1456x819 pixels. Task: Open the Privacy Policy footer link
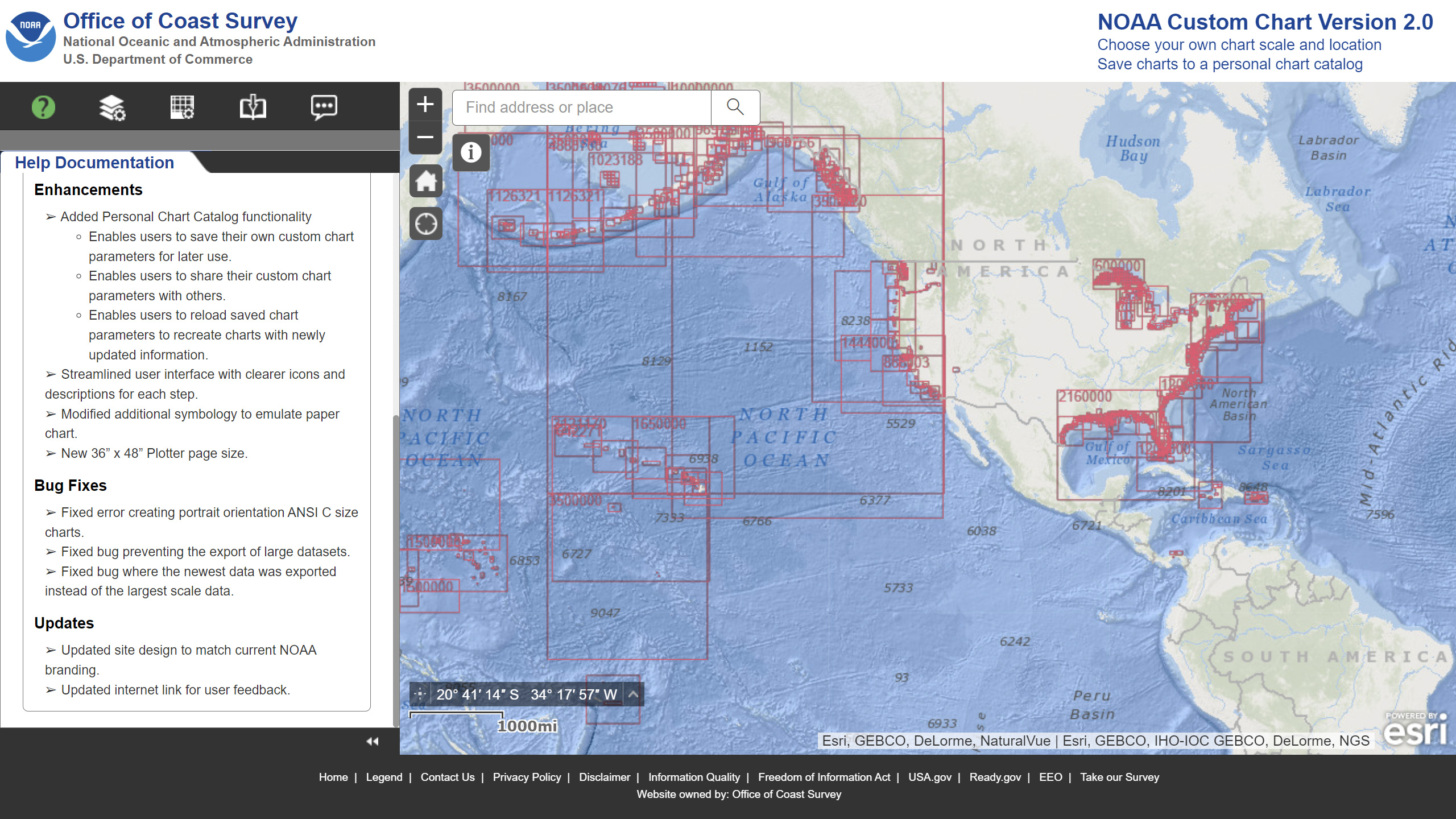[527, 777]
